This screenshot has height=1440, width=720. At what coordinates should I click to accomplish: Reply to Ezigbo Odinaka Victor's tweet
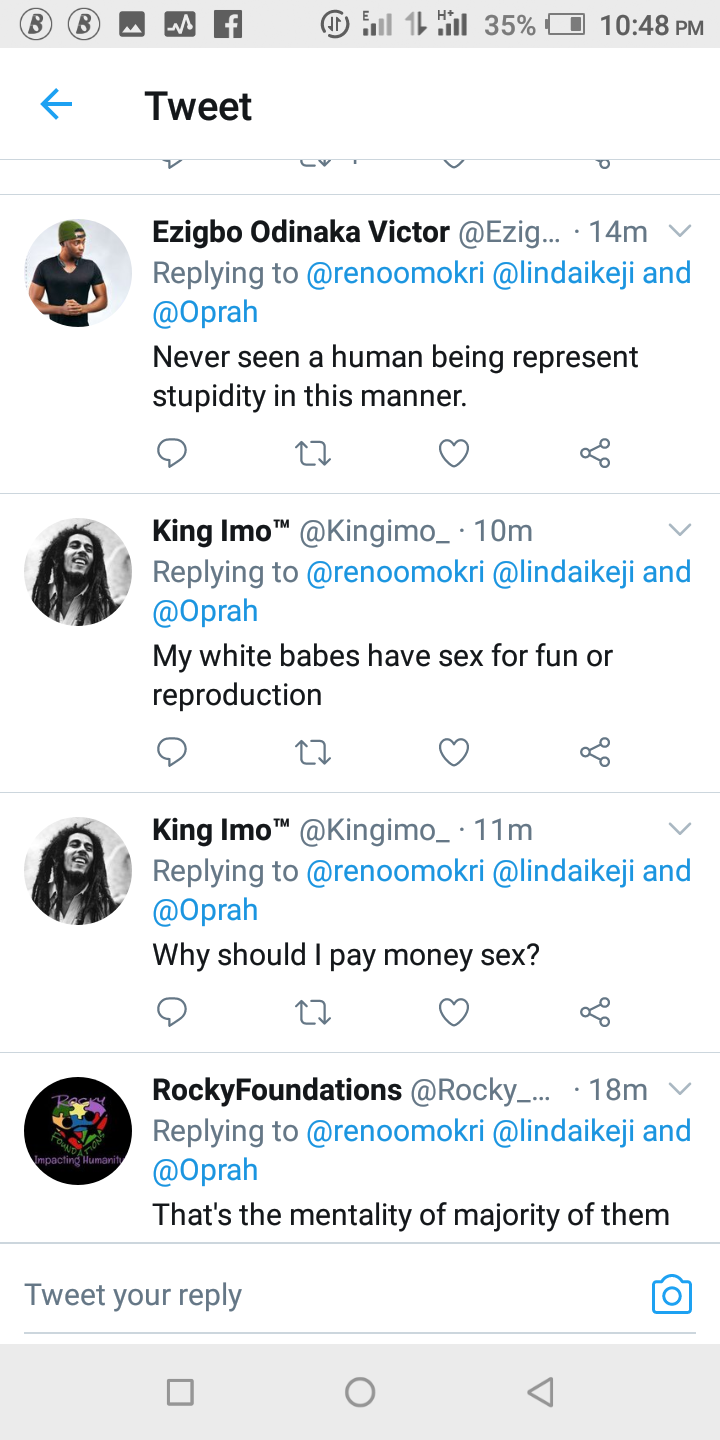(x=172, y=454)
